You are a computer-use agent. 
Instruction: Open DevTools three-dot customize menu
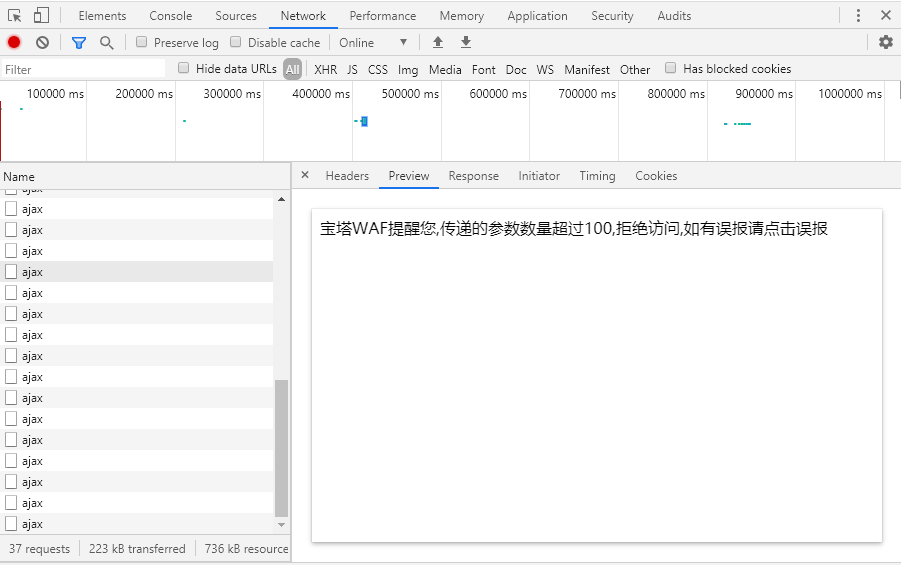[x=858, y=15]
